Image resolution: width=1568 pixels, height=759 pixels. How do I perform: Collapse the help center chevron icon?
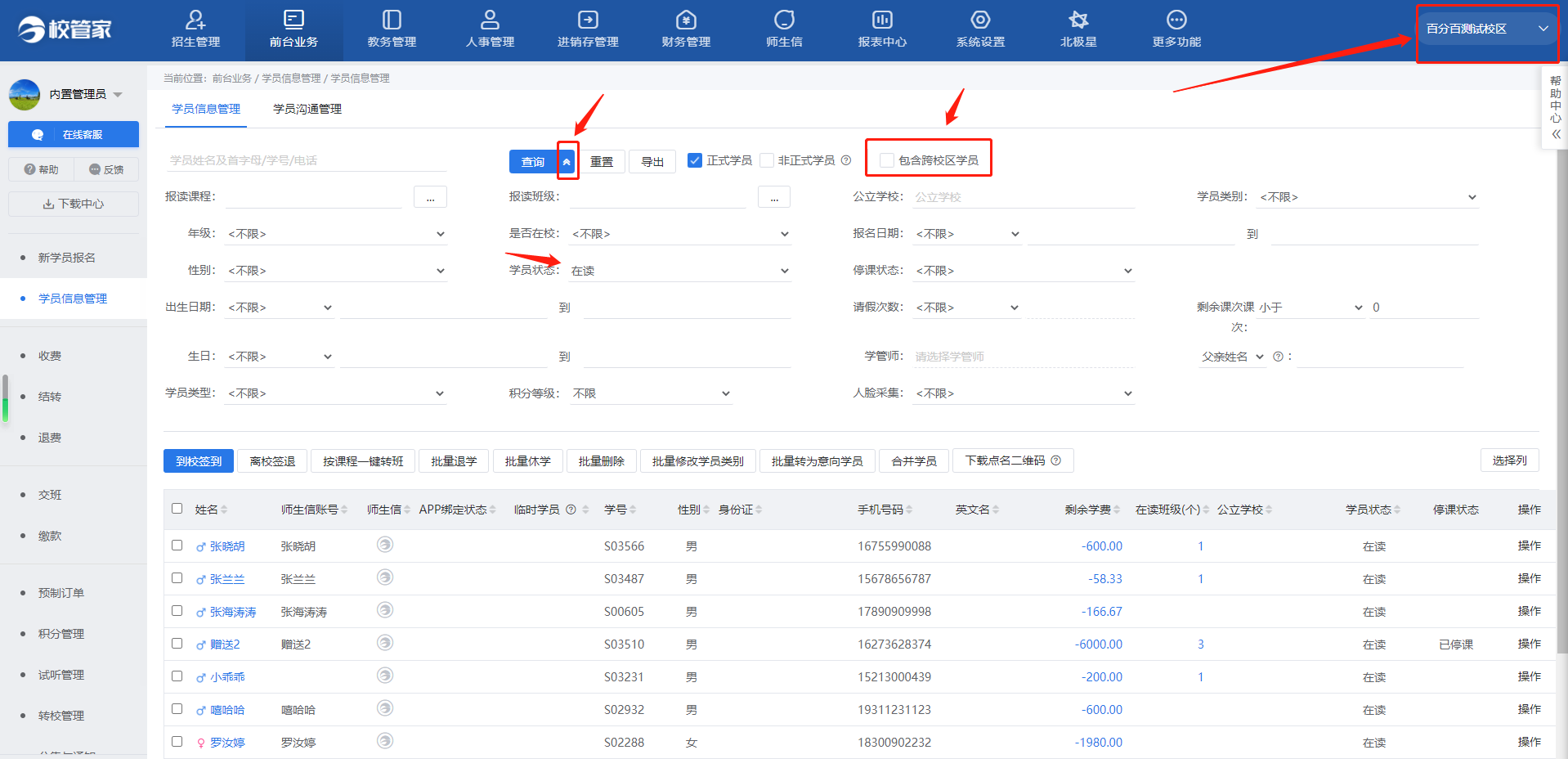(1556, 134)
